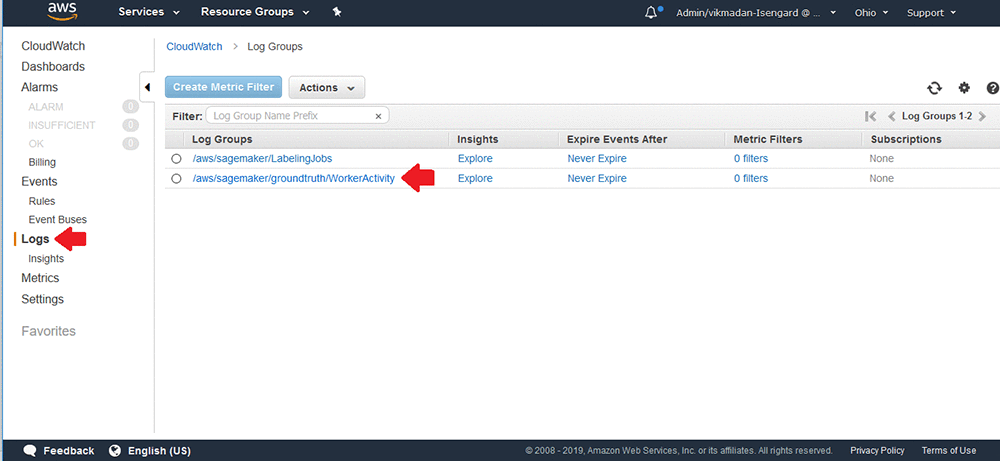The width and height of the screenshot is (1000, 461).
Task: Click 0 filters for WorkerActivity
Action: [x=751, y=179]
